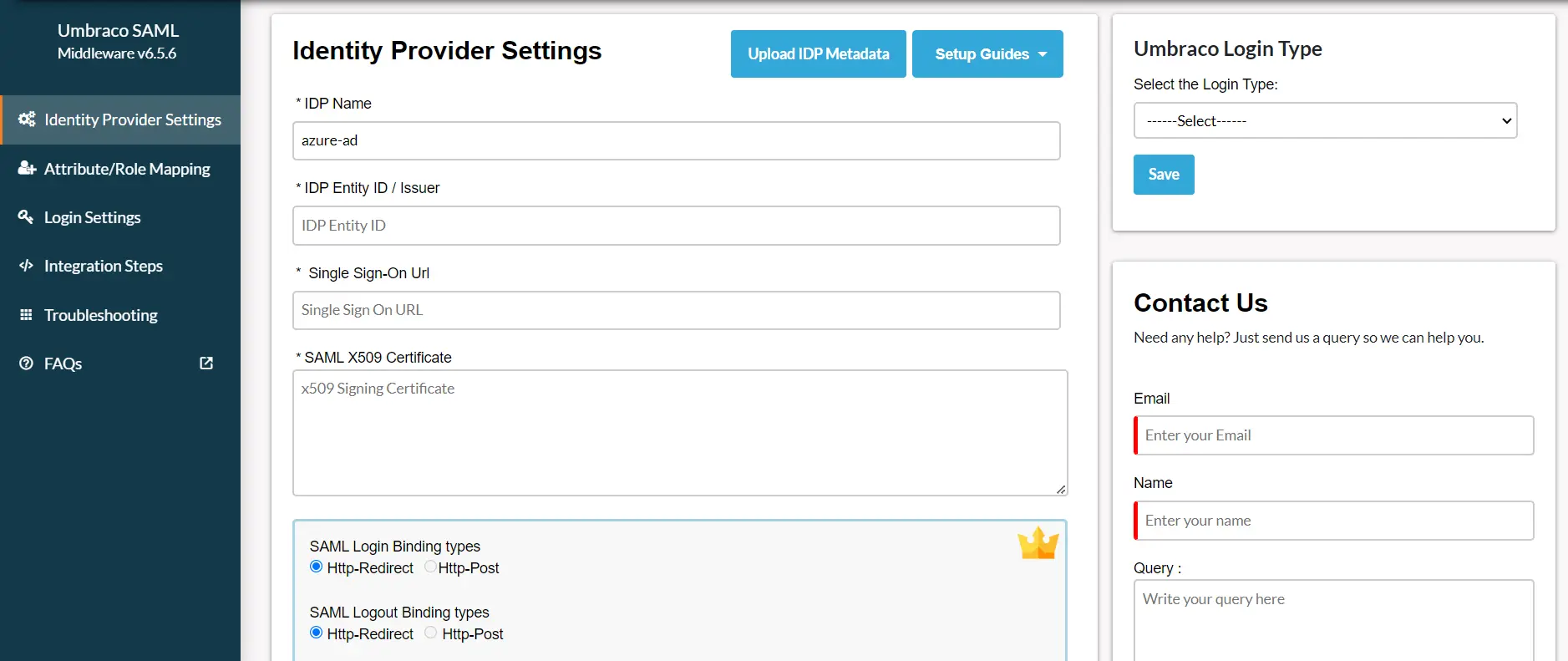Screen dimensions: 1568x661
Task: Select Http-Redirect for SAML Login Binding
Action: pyautogui.click(x=316, y=567)
